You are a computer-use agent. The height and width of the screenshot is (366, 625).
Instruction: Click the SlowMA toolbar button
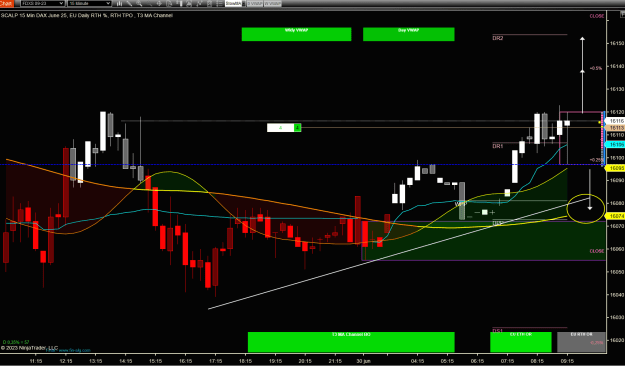(x=234, y=3)
